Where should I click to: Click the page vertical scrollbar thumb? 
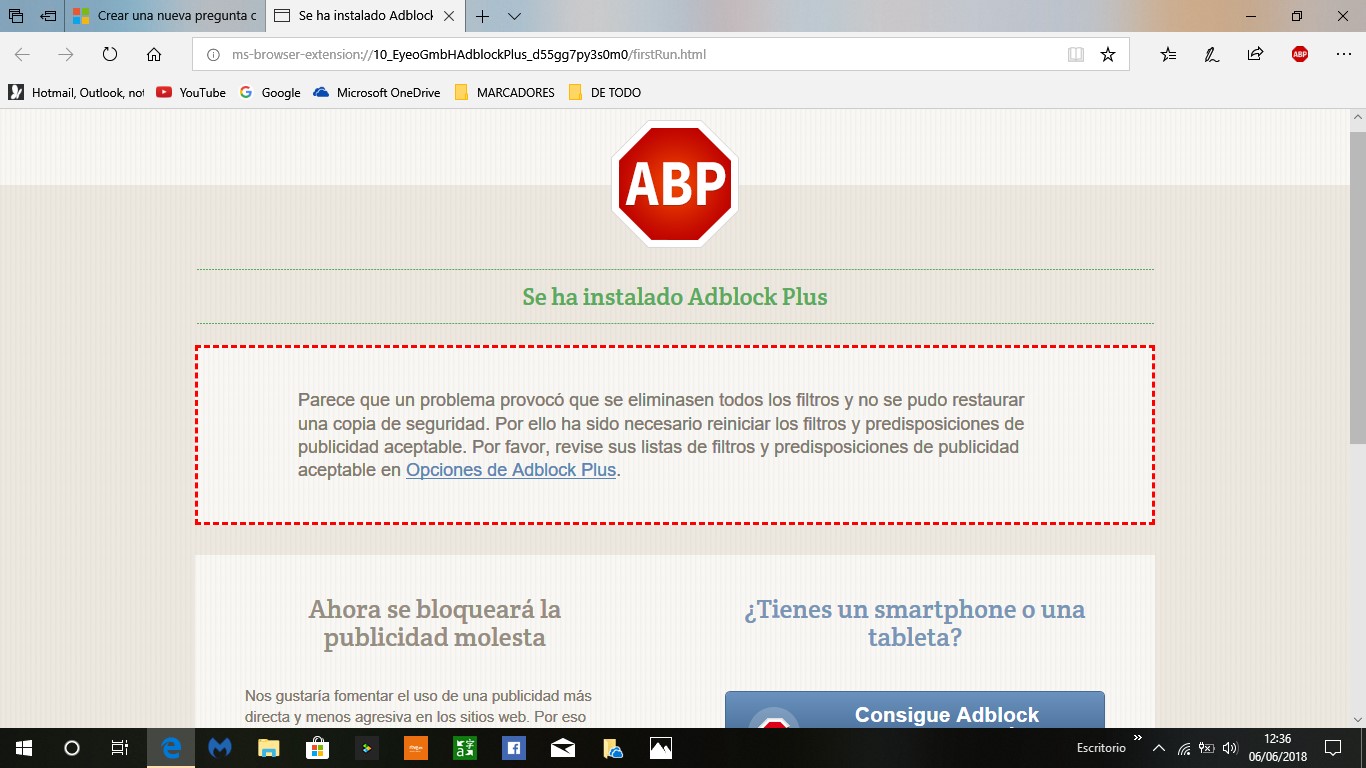pyautogui.click(x=1357, y=287)
